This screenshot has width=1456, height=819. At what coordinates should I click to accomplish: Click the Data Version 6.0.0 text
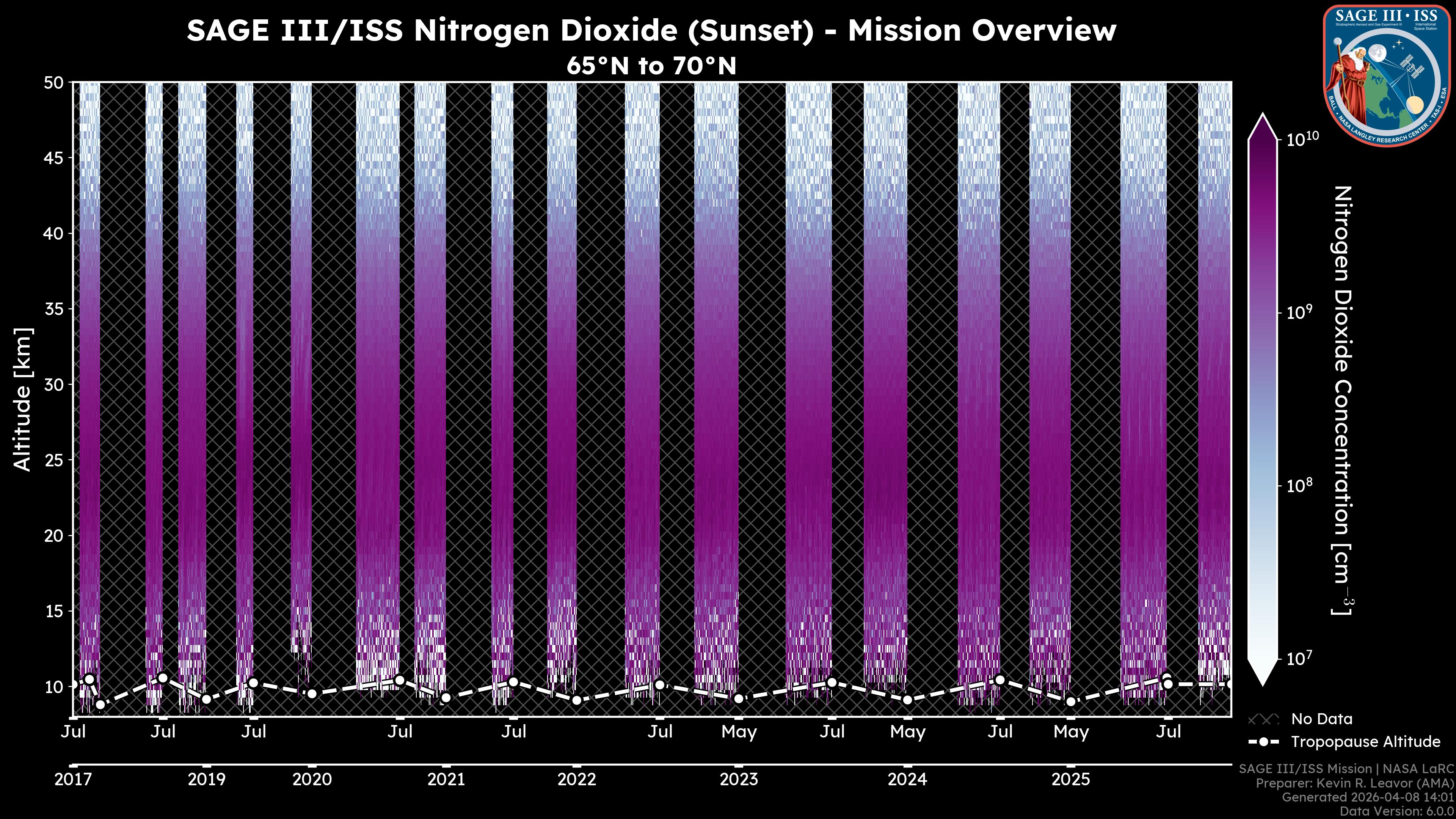1396,812
